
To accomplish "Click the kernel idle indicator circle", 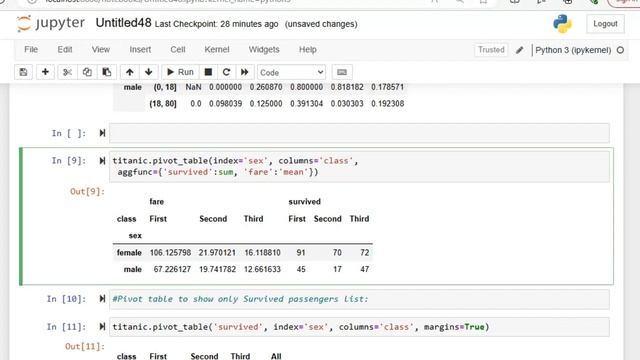I will 620,50.
